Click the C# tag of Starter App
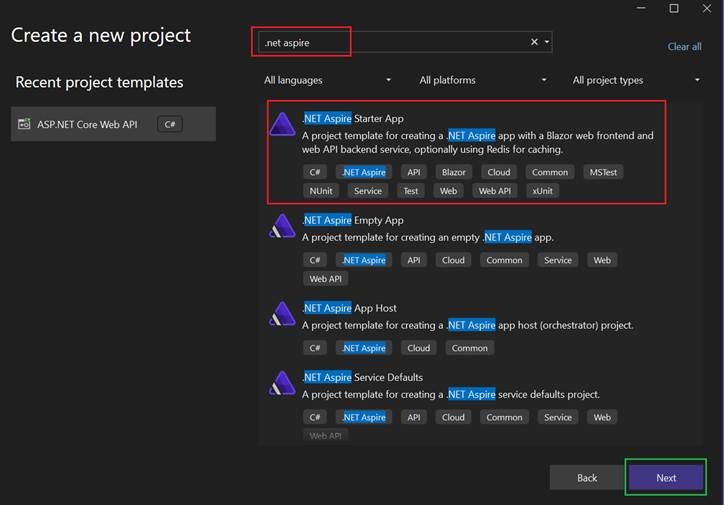Image resolution: width=724 pixels, height=505 pixels. 315,172
